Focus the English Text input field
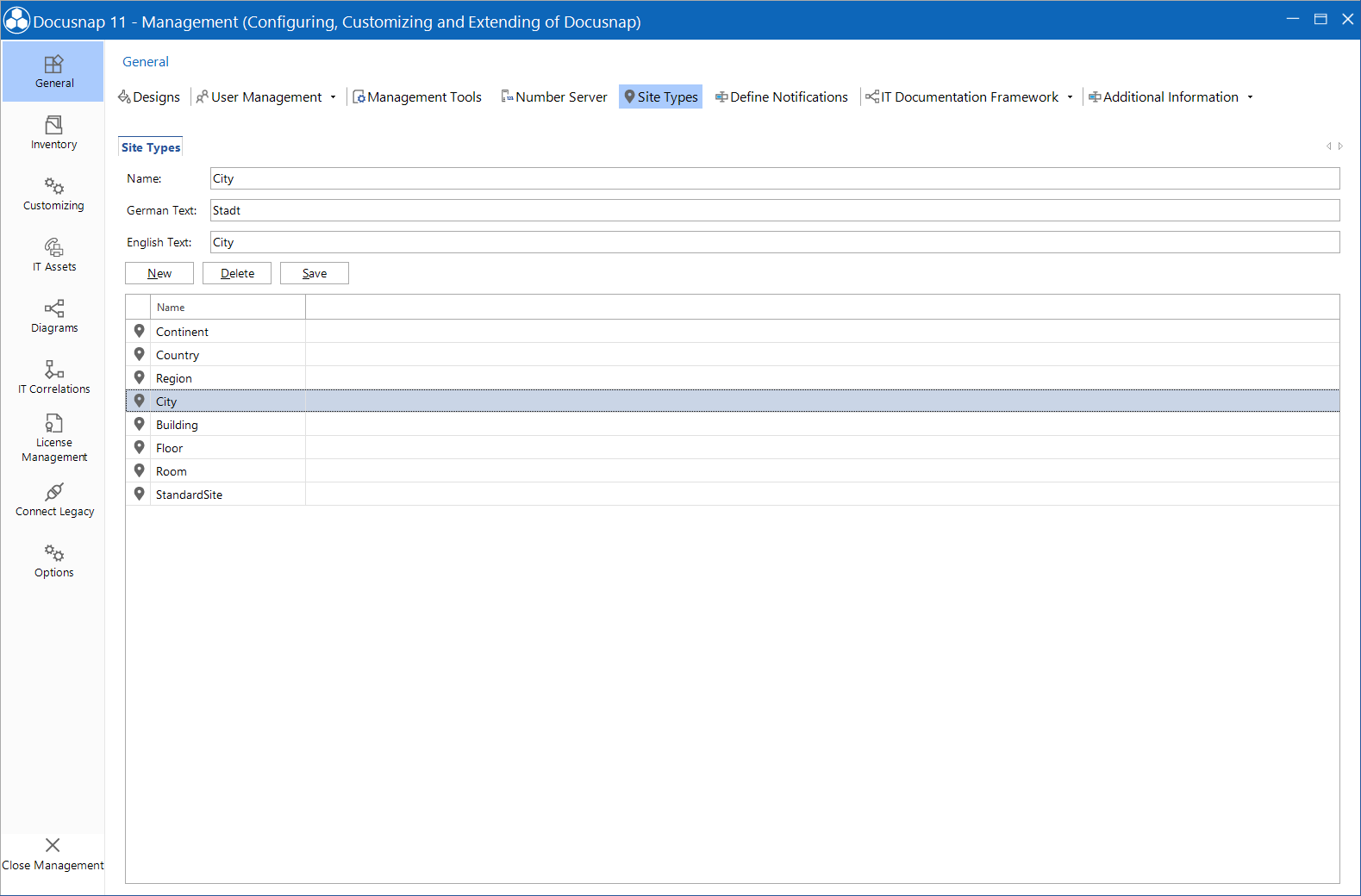1361x896 pixels. click(775, 242)
